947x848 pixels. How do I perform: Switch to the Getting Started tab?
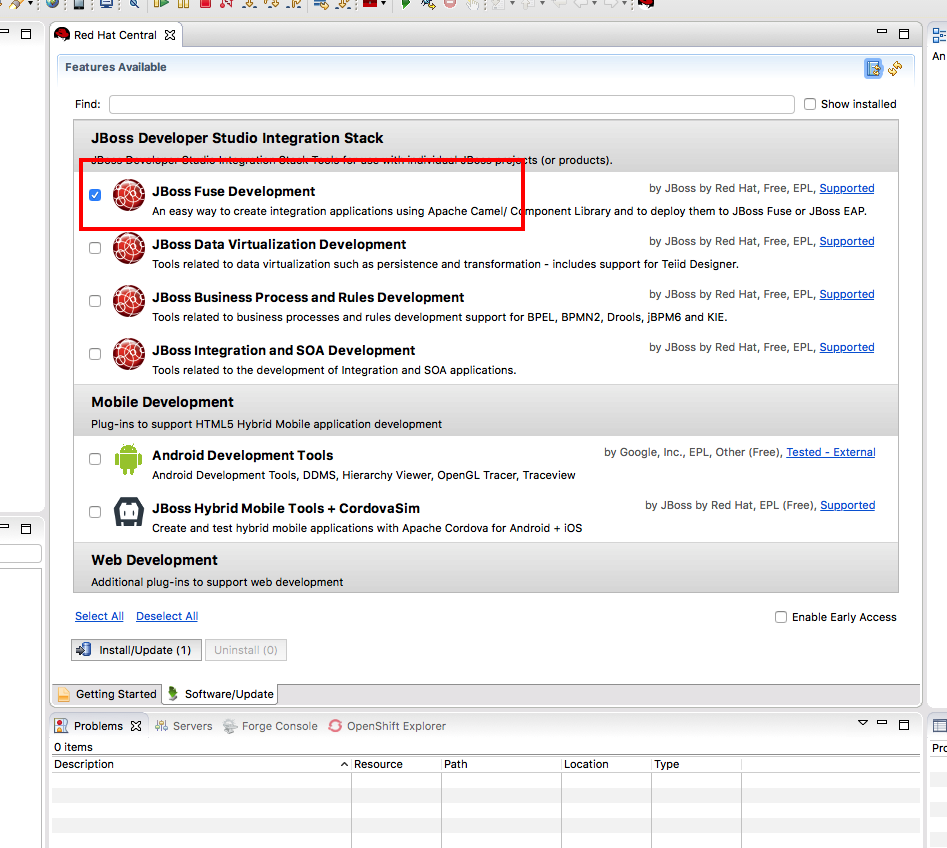click(x=107, y=694)
